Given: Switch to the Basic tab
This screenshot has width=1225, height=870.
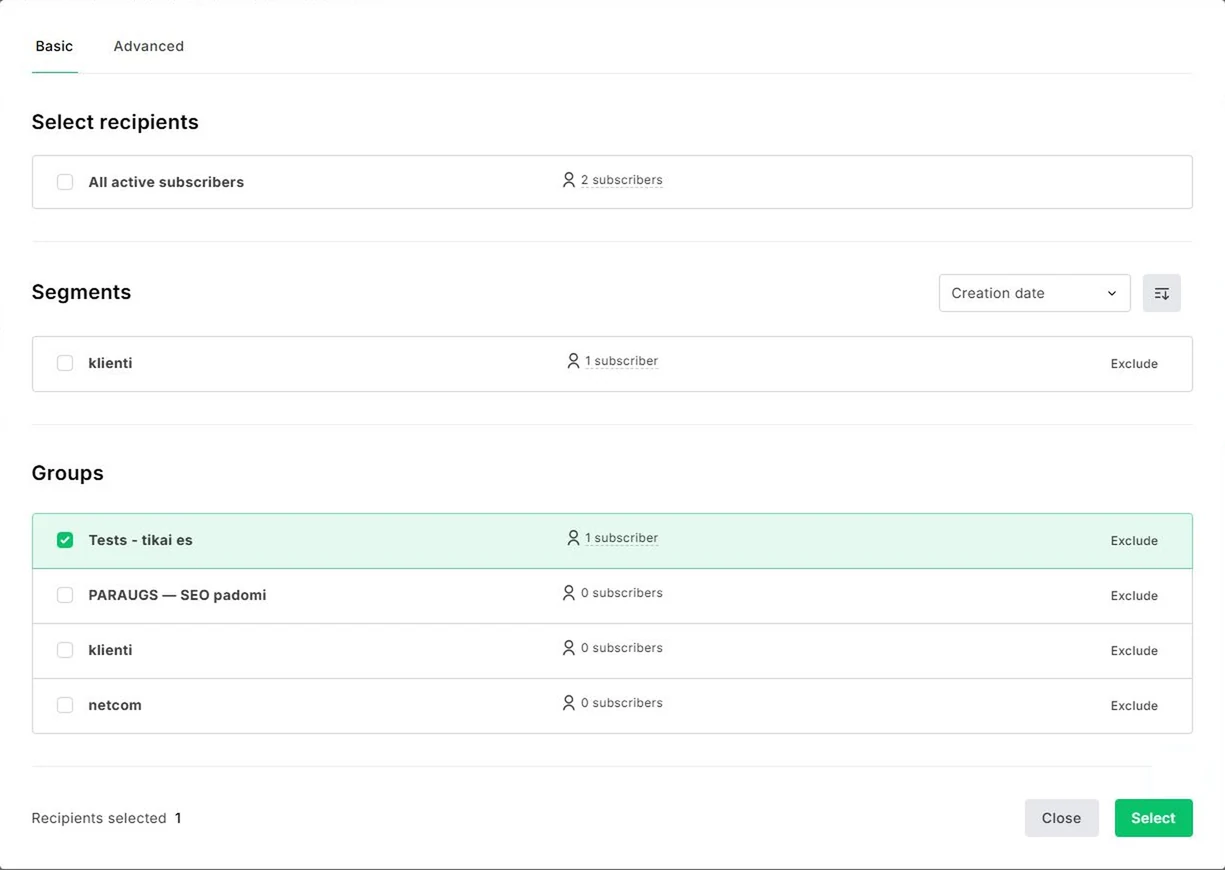Looking at the screenshot, I should point(54,46).
